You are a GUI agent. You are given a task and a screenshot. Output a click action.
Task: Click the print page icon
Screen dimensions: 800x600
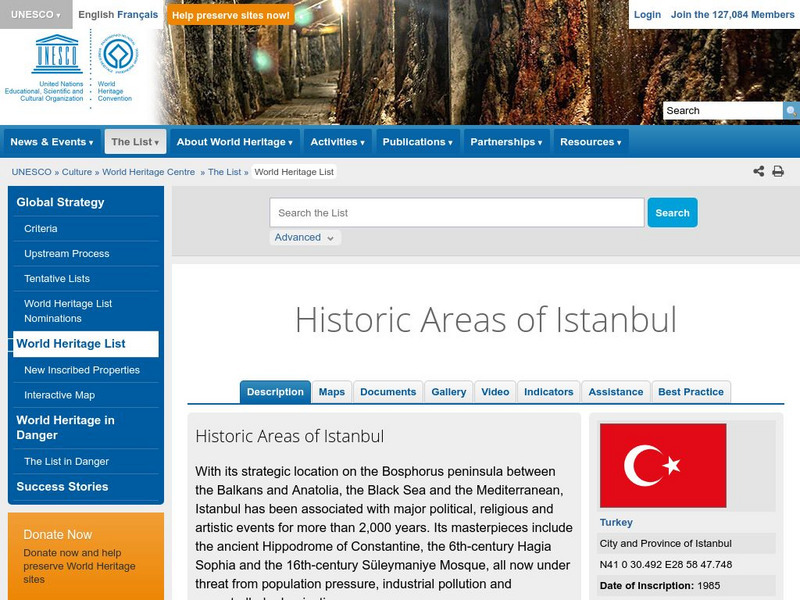(x=778, y=171)
